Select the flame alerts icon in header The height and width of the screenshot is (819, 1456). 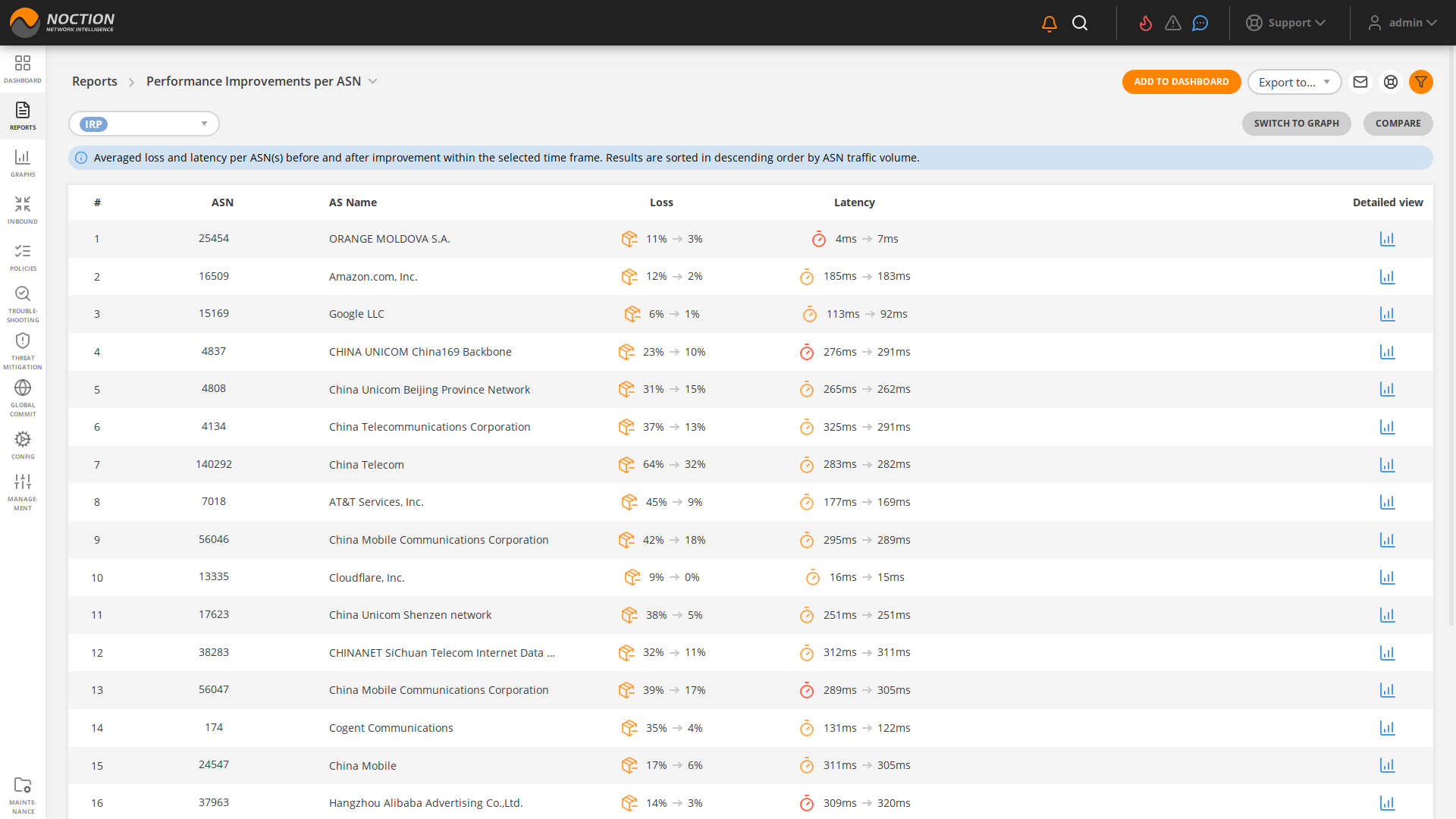pos(1145,23)
